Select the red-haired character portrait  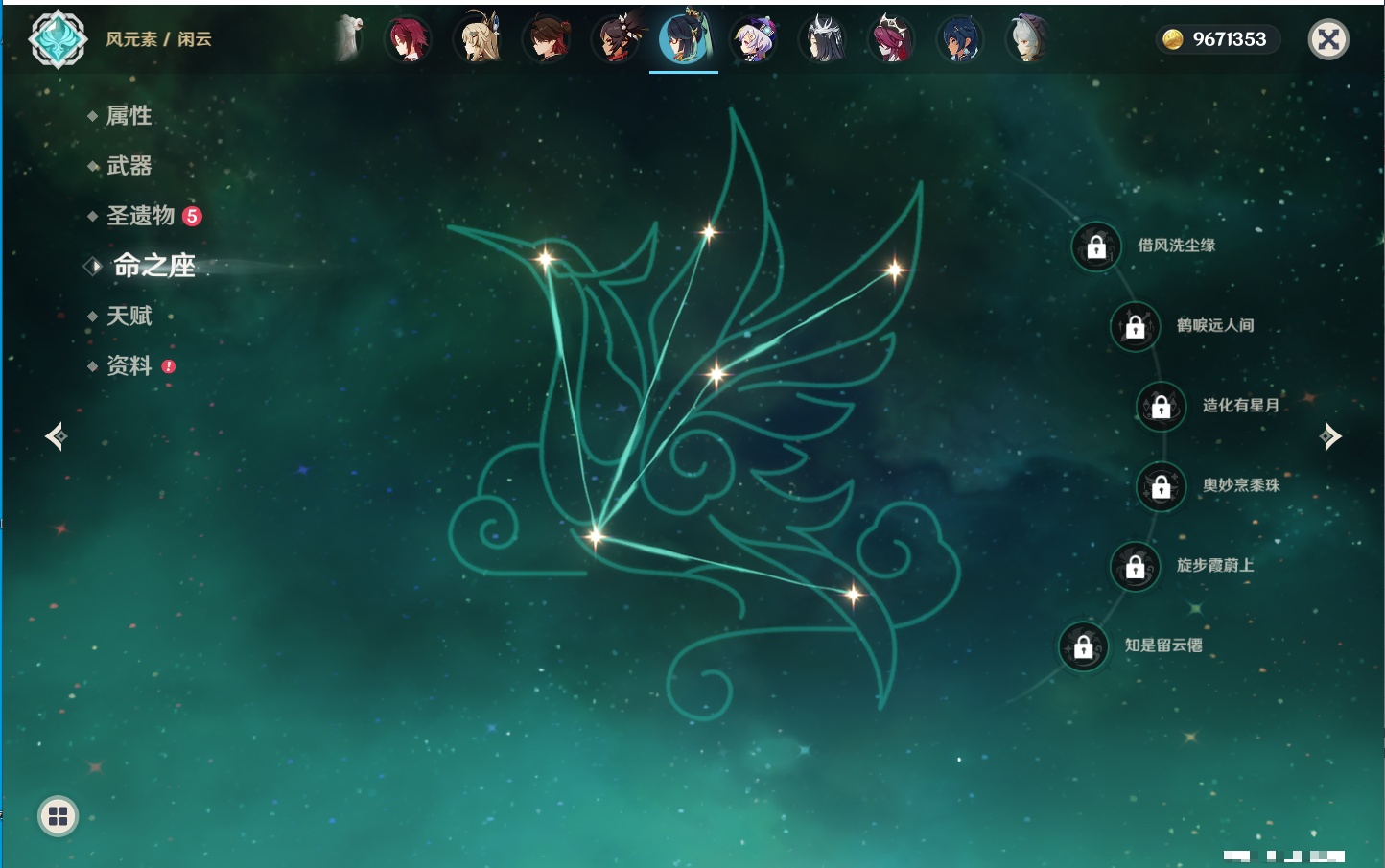[x=408, y=39]
